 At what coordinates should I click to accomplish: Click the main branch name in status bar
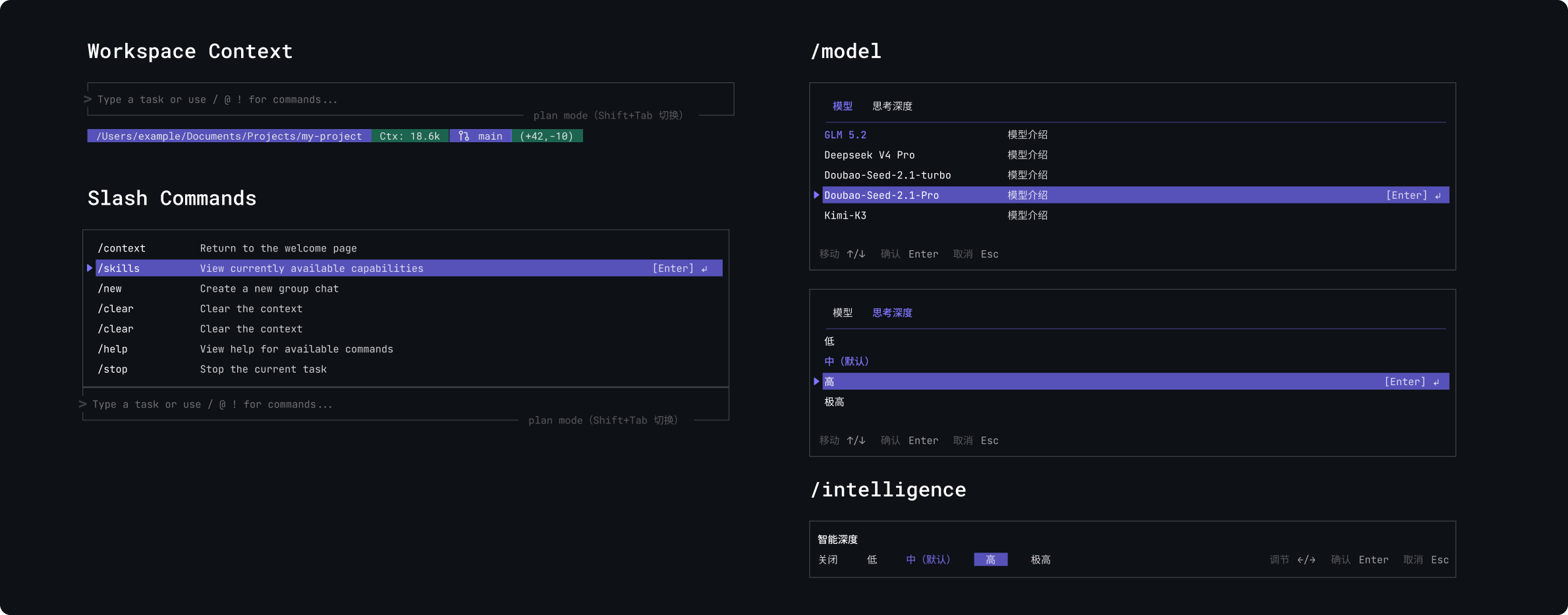(490, 136)
